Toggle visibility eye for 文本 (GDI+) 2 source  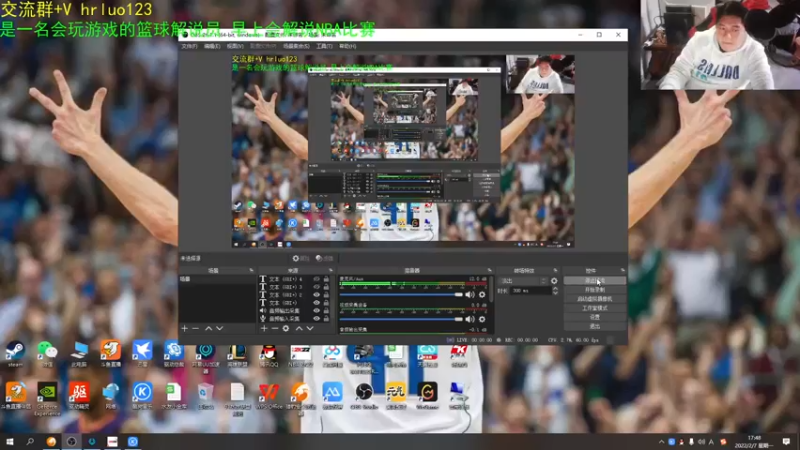[x=316, y=295]
